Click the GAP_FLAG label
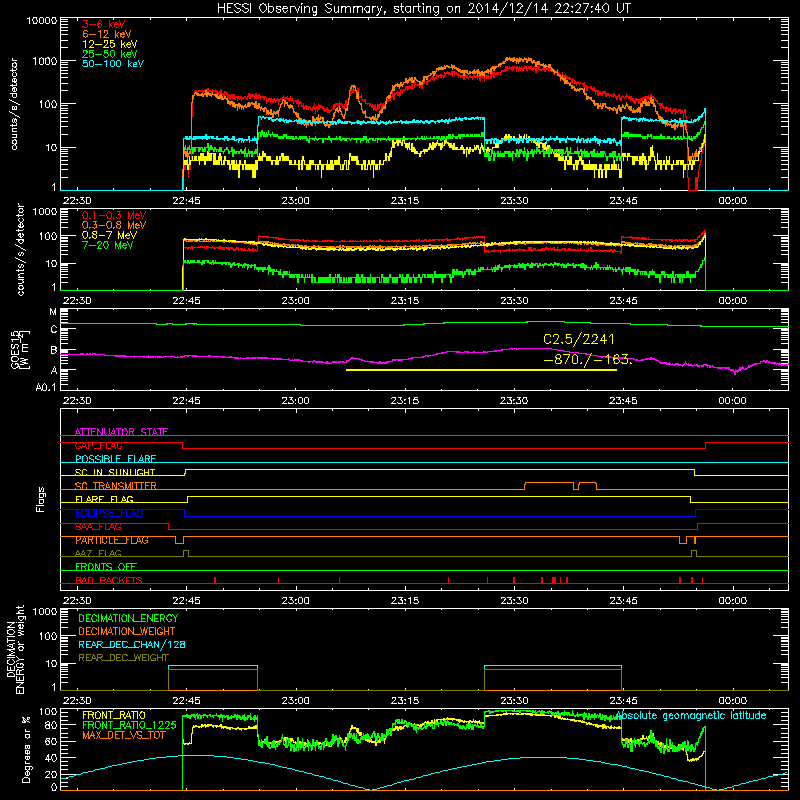800x800 pixels. tap(98, 445)
